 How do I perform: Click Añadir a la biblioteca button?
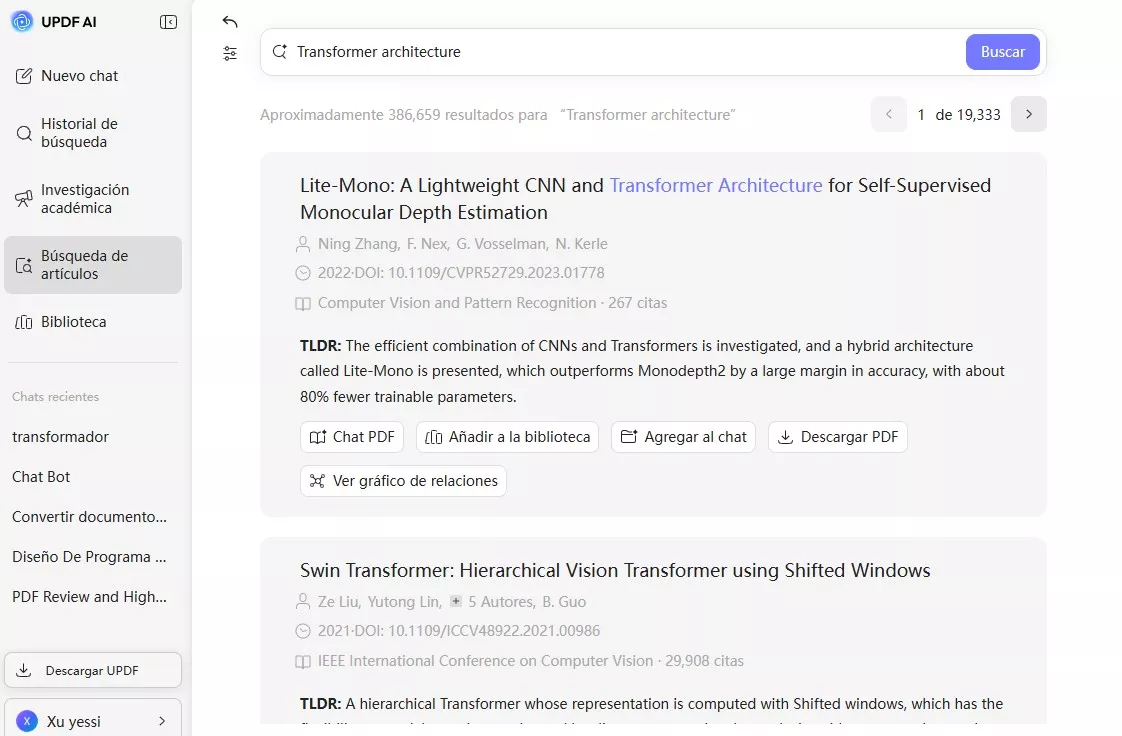(x=507, y=437)
